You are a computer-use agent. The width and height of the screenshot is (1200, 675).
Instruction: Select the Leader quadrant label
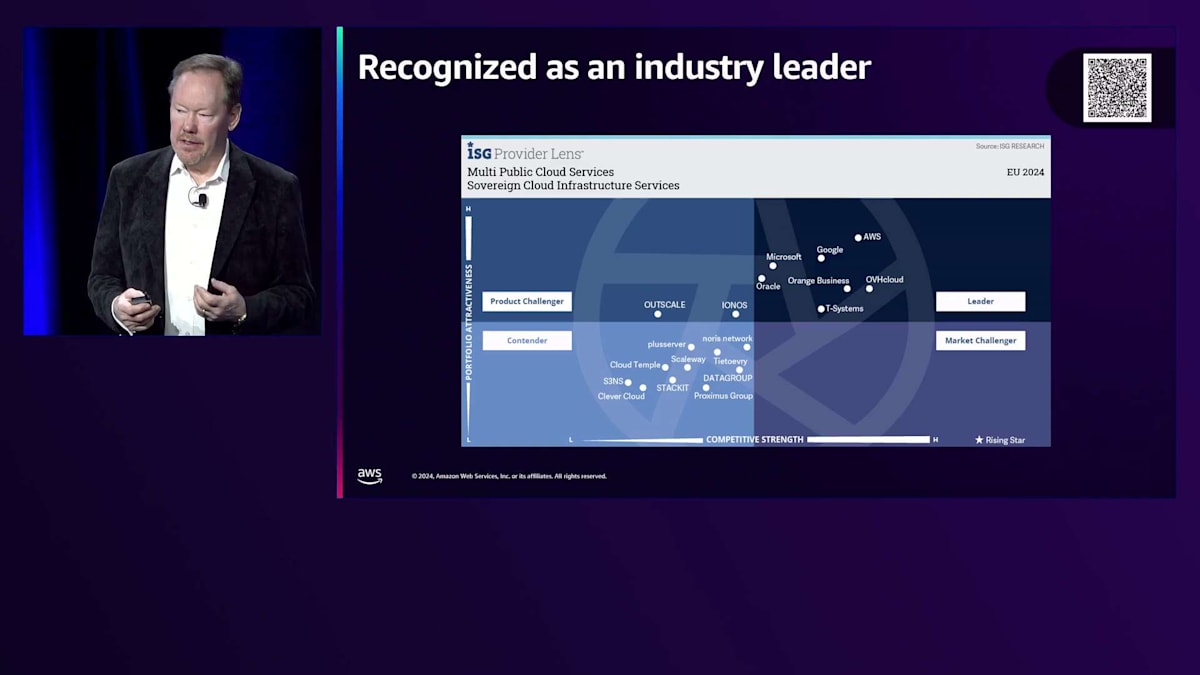pos(980,301)
